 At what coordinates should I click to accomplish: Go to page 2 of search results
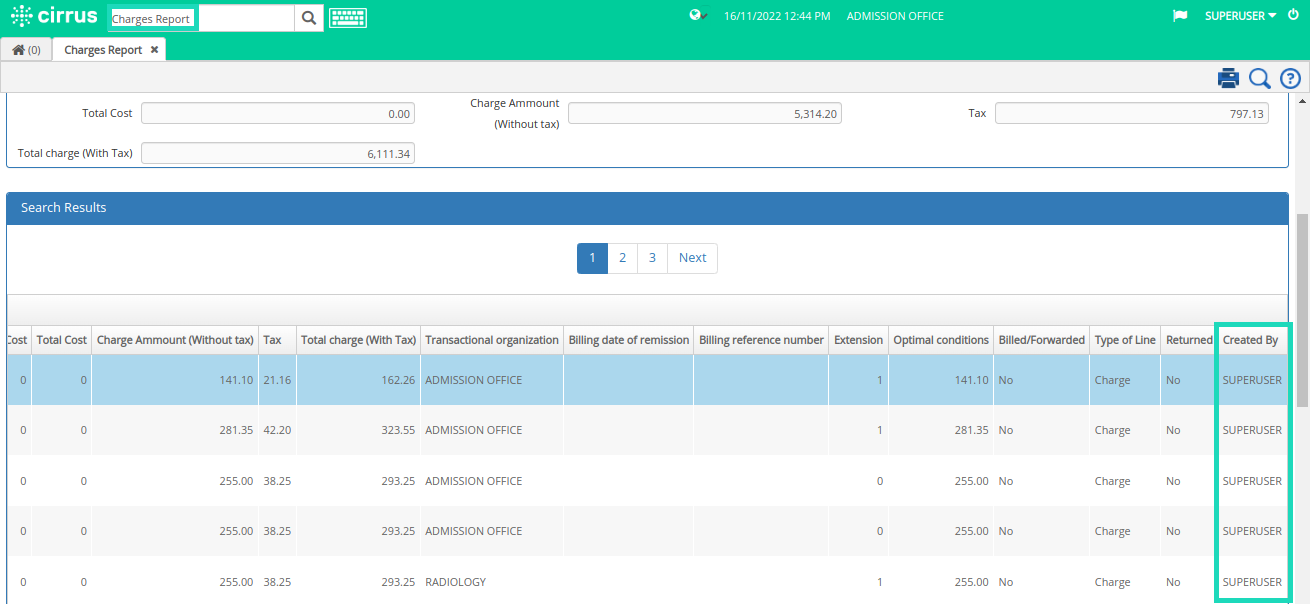(x=622, y=257)
